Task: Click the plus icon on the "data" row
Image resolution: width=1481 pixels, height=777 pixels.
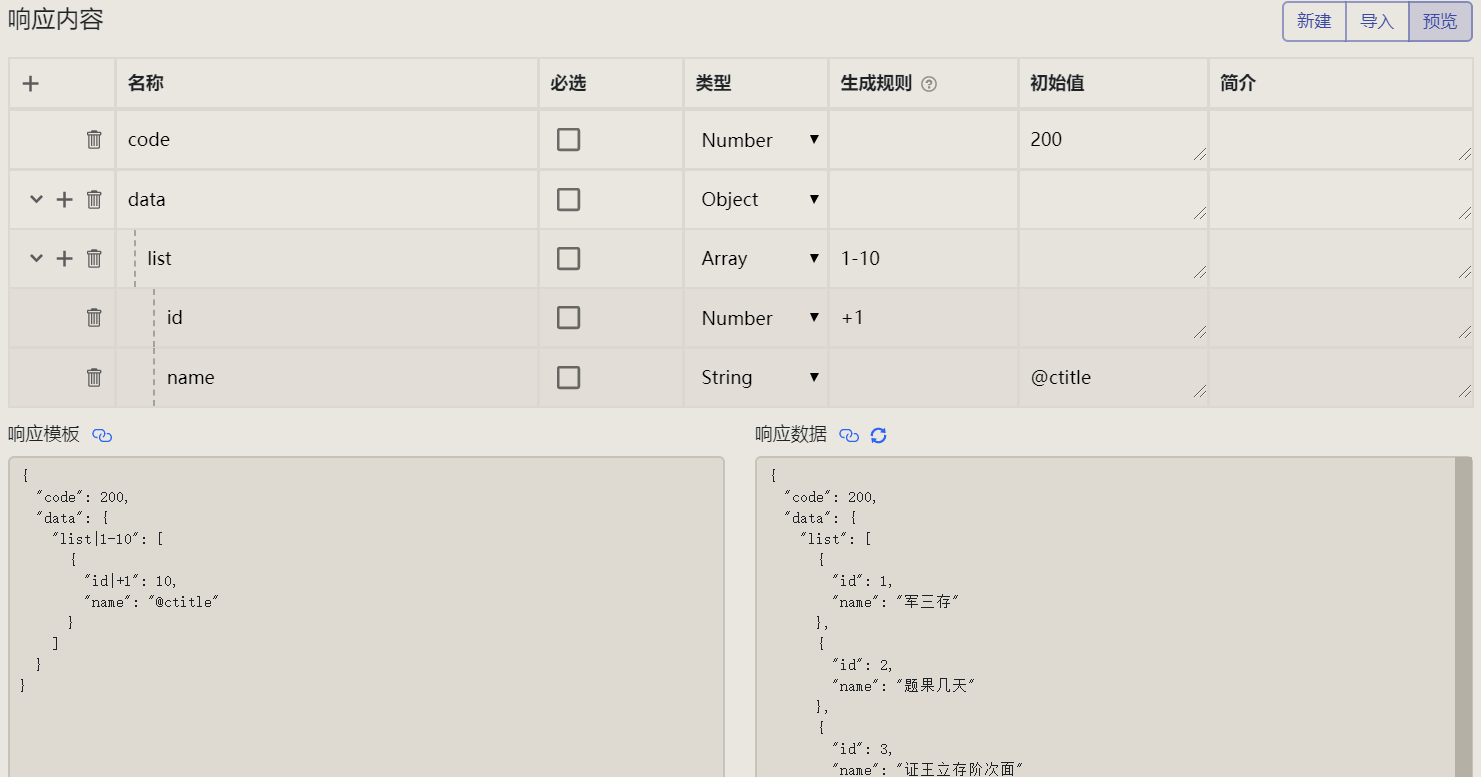Action: tap(63, 199)
